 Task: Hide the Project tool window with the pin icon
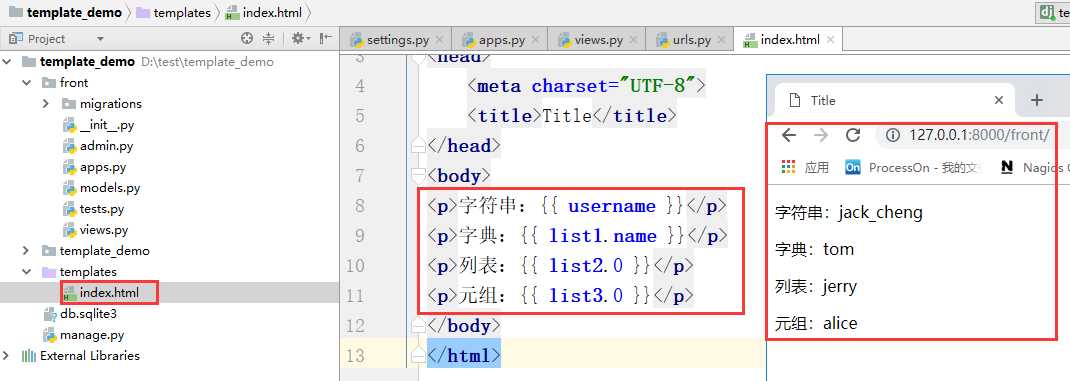[326, 39]
